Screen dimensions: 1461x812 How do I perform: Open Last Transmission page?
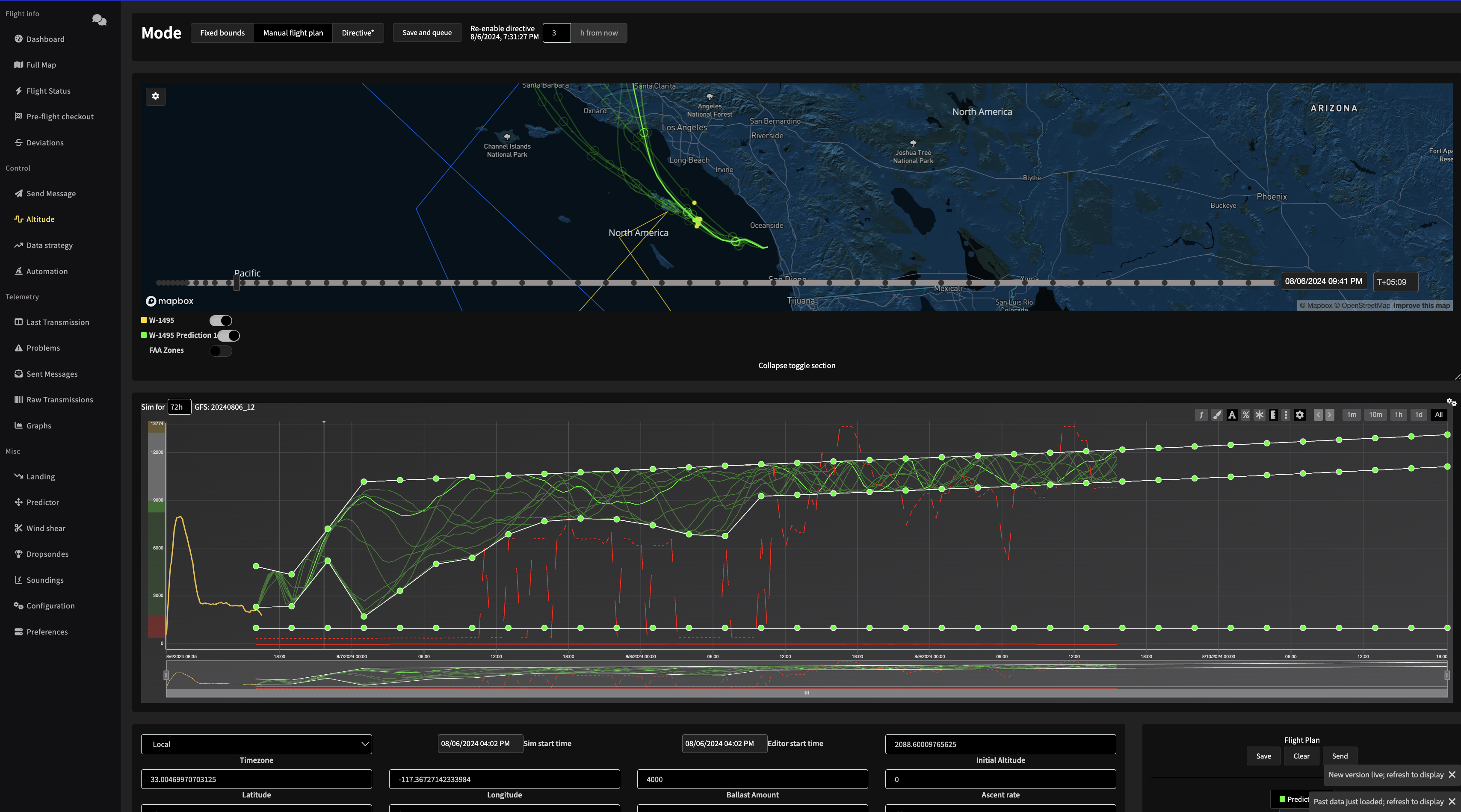click(58, 322)
